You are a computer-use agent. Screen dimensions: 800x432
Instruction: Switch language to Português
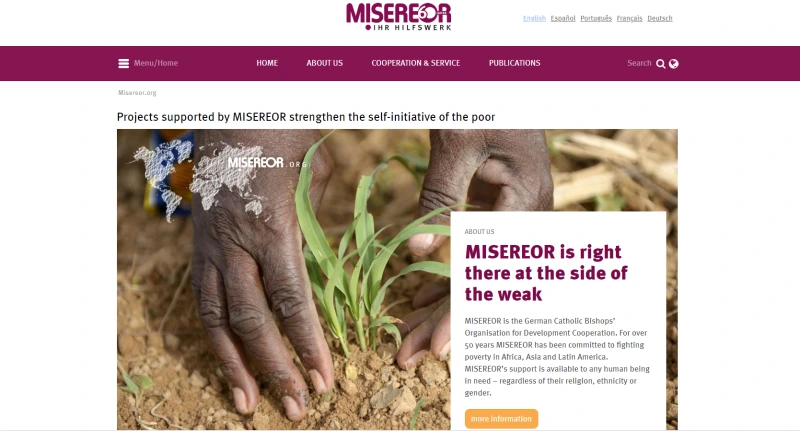(596, 18)
